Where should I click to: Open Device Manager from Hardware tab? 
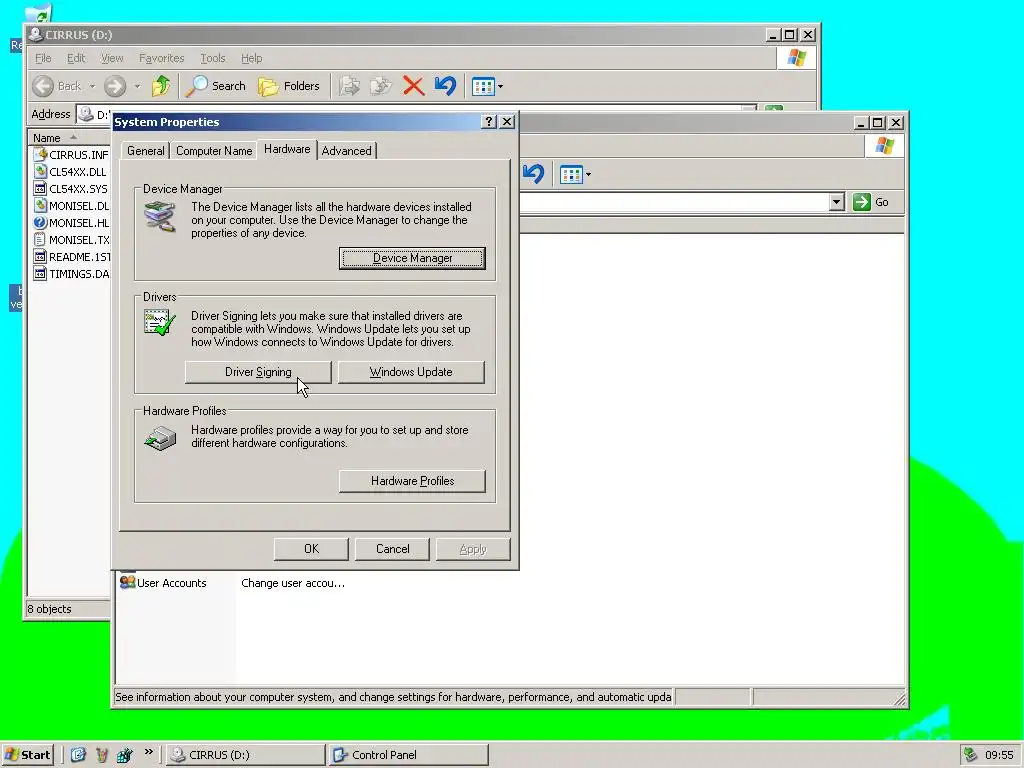(412, 258)
